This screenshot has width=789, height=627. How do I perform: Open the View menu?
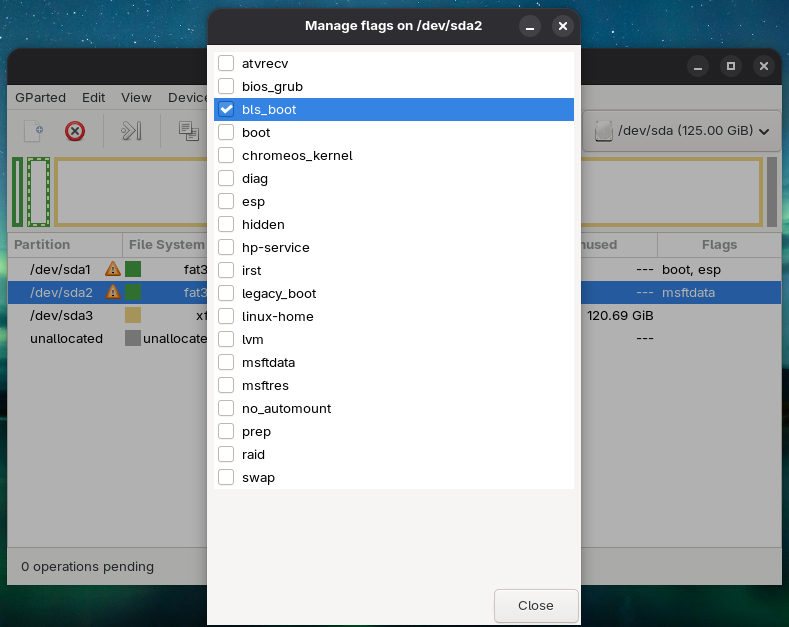[136, 98]
